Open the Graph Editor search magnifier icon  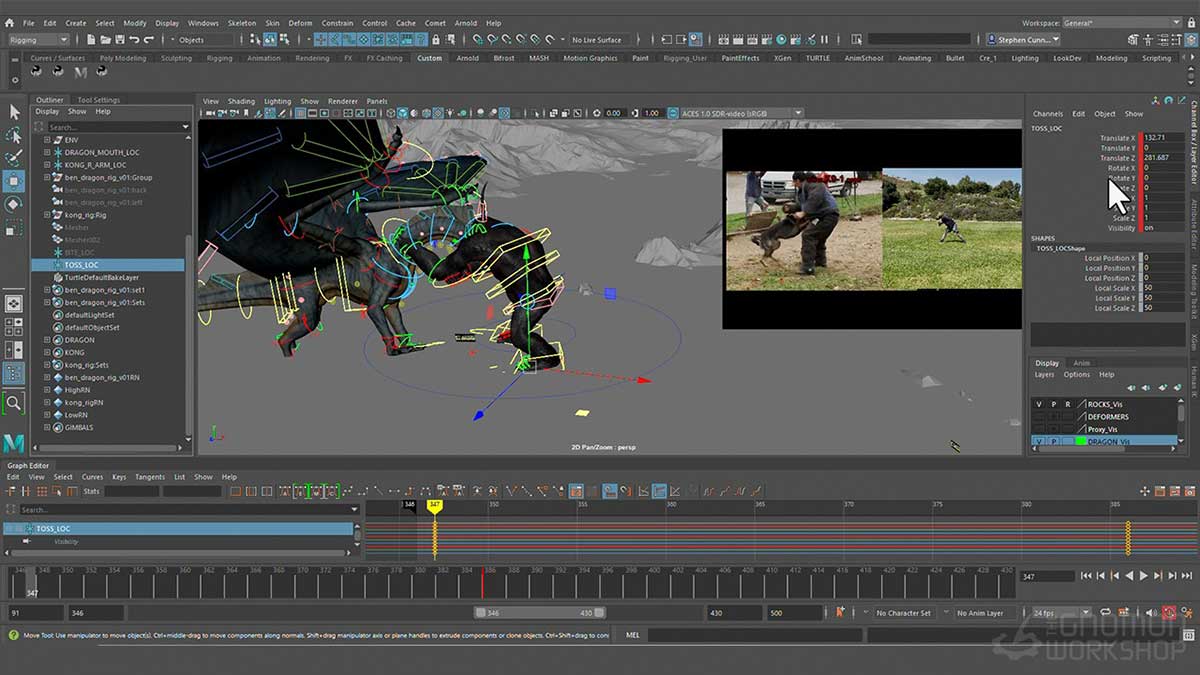11,509
